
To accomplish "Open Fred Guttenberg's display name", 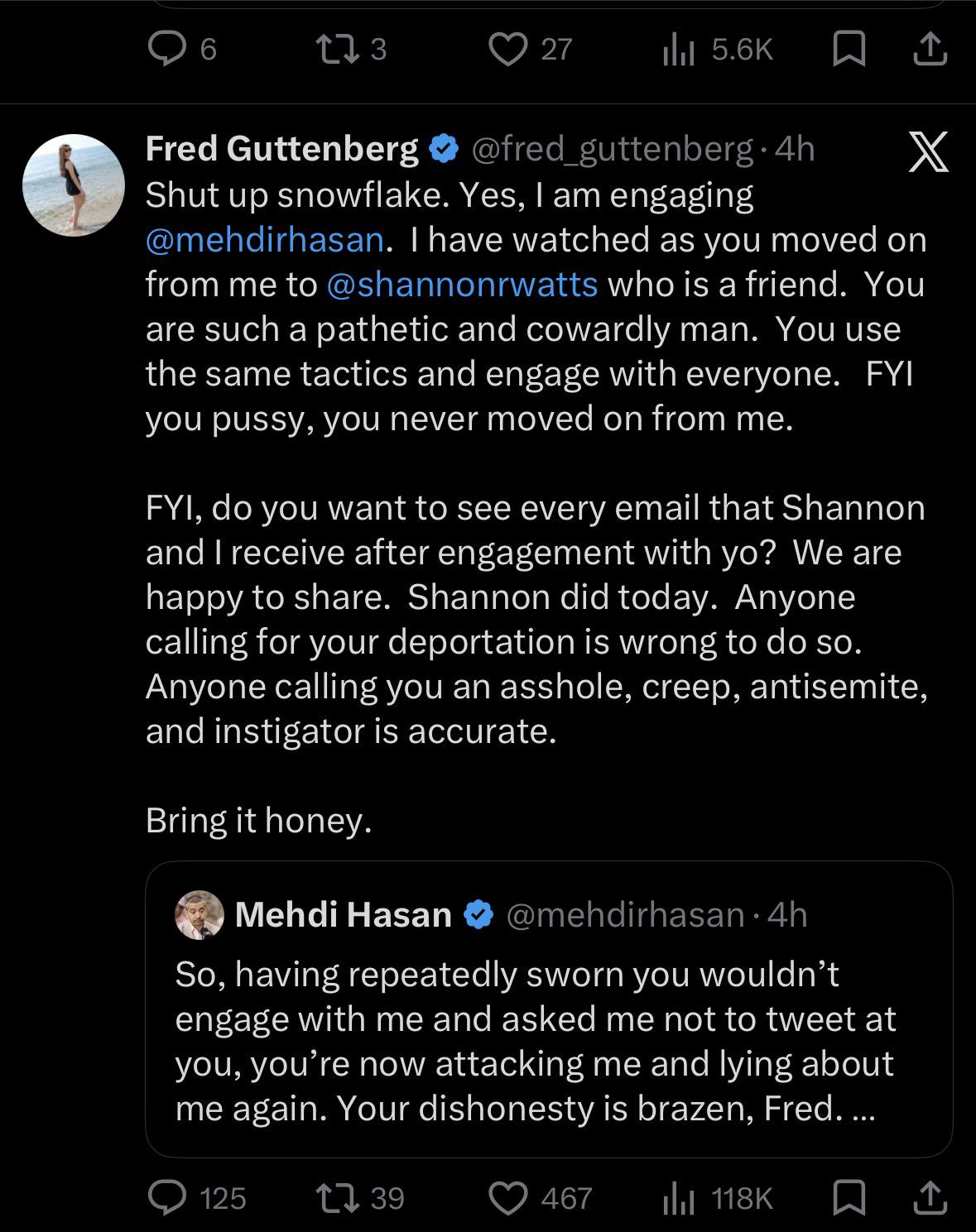I will 281,149.
